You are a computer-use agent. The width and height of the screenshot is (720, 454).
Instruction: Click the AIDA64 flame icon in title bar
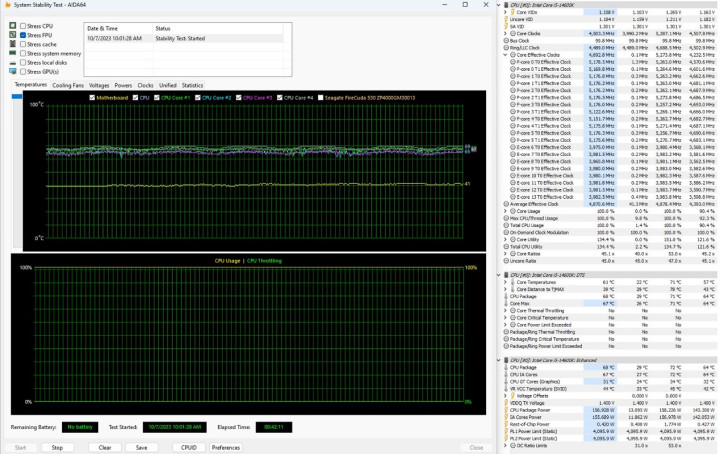click(x=6, y=7)
